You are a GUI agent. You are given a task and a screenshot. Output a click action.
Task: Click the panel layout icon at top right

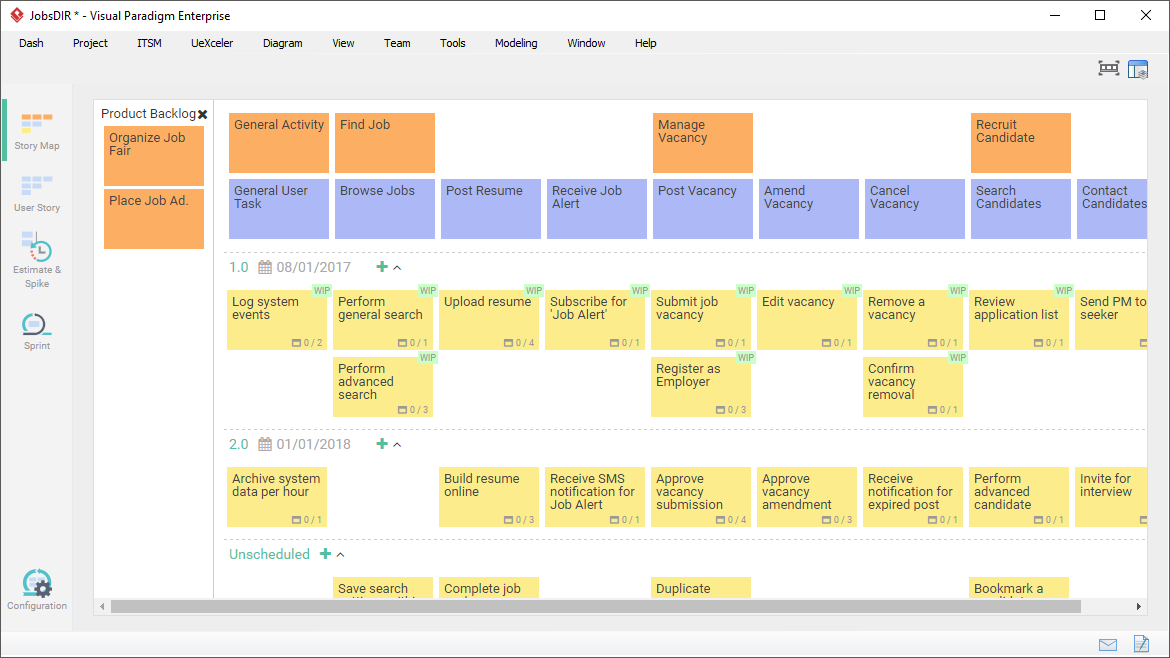[x=1138, y=69]
